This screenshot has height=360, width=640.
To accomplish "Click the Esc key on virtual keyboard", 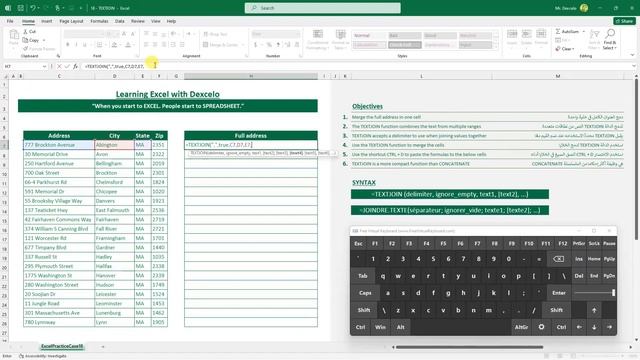I will (358, 244).
